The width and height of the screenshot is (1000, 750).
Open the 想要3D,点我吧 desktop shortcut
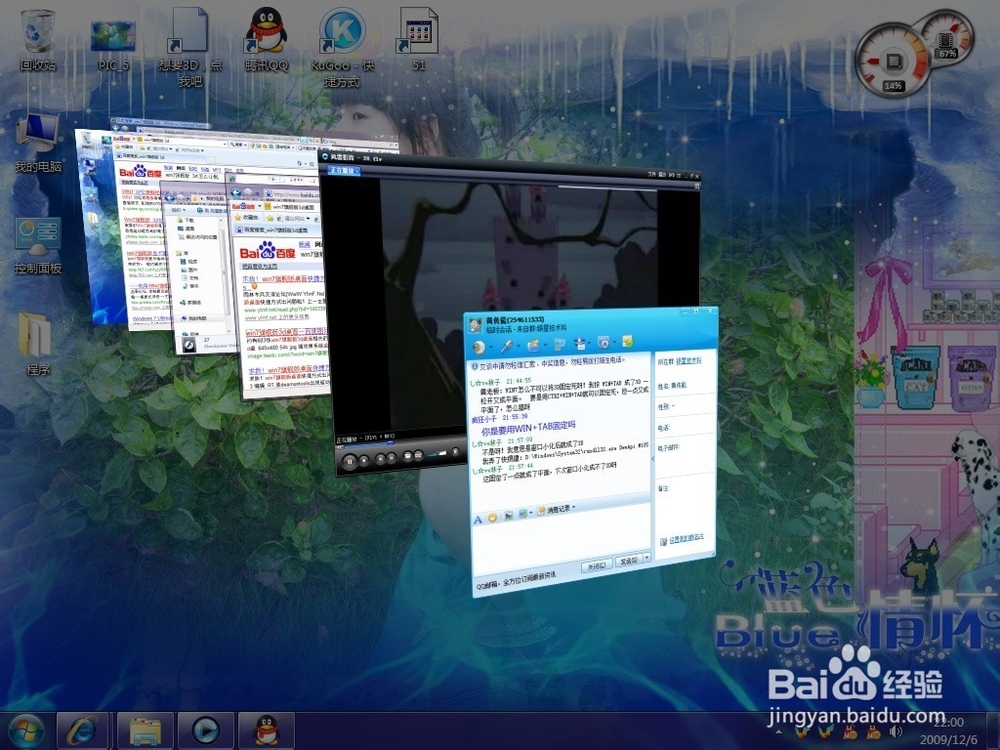coord(190,46)
